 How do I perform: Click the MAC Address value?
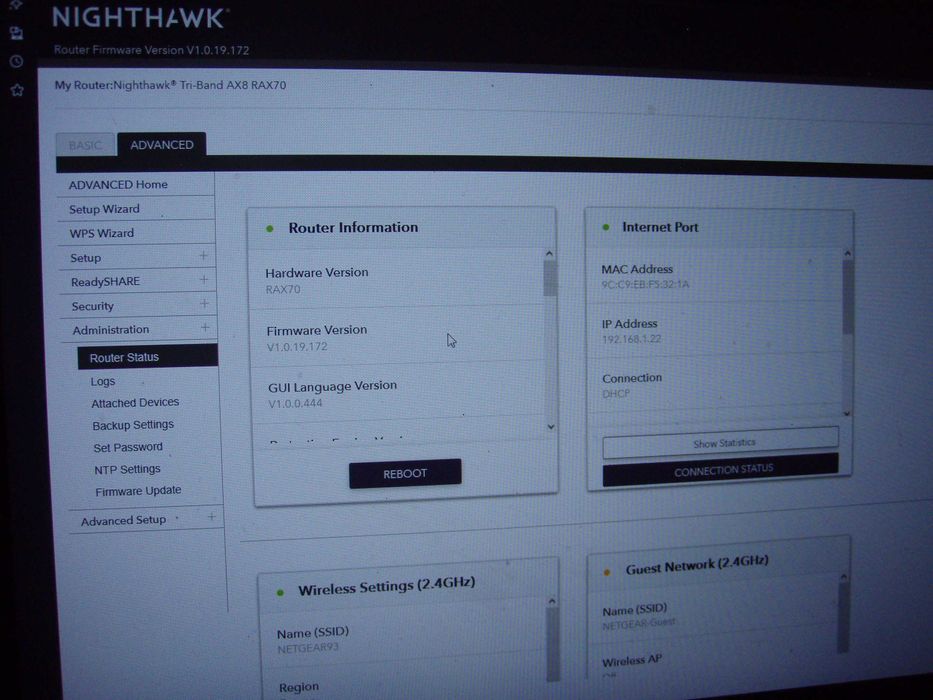pos(646,285)
